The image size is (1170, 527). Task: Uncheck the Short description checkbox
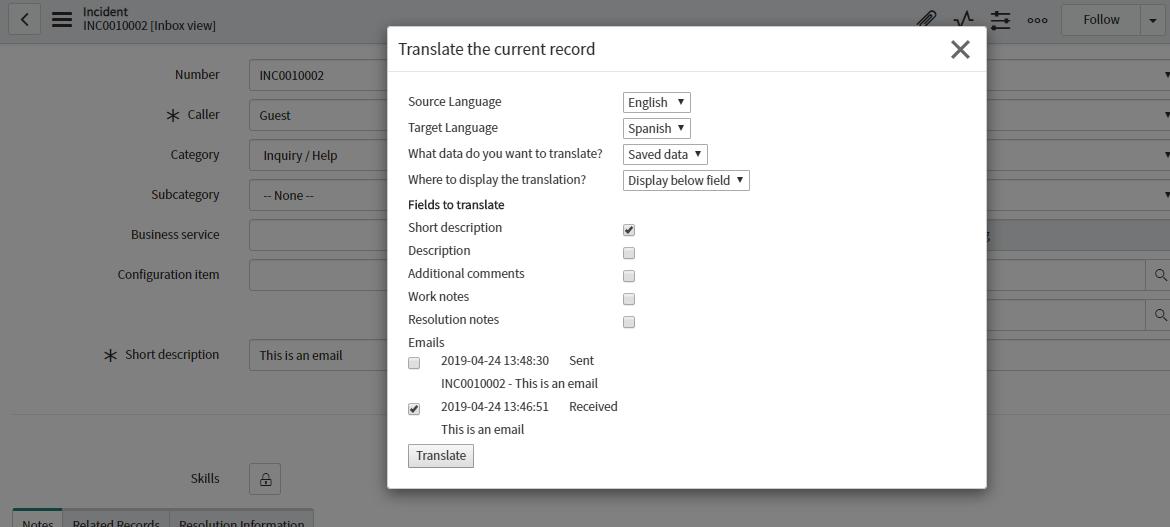click(x=629, y=230)
